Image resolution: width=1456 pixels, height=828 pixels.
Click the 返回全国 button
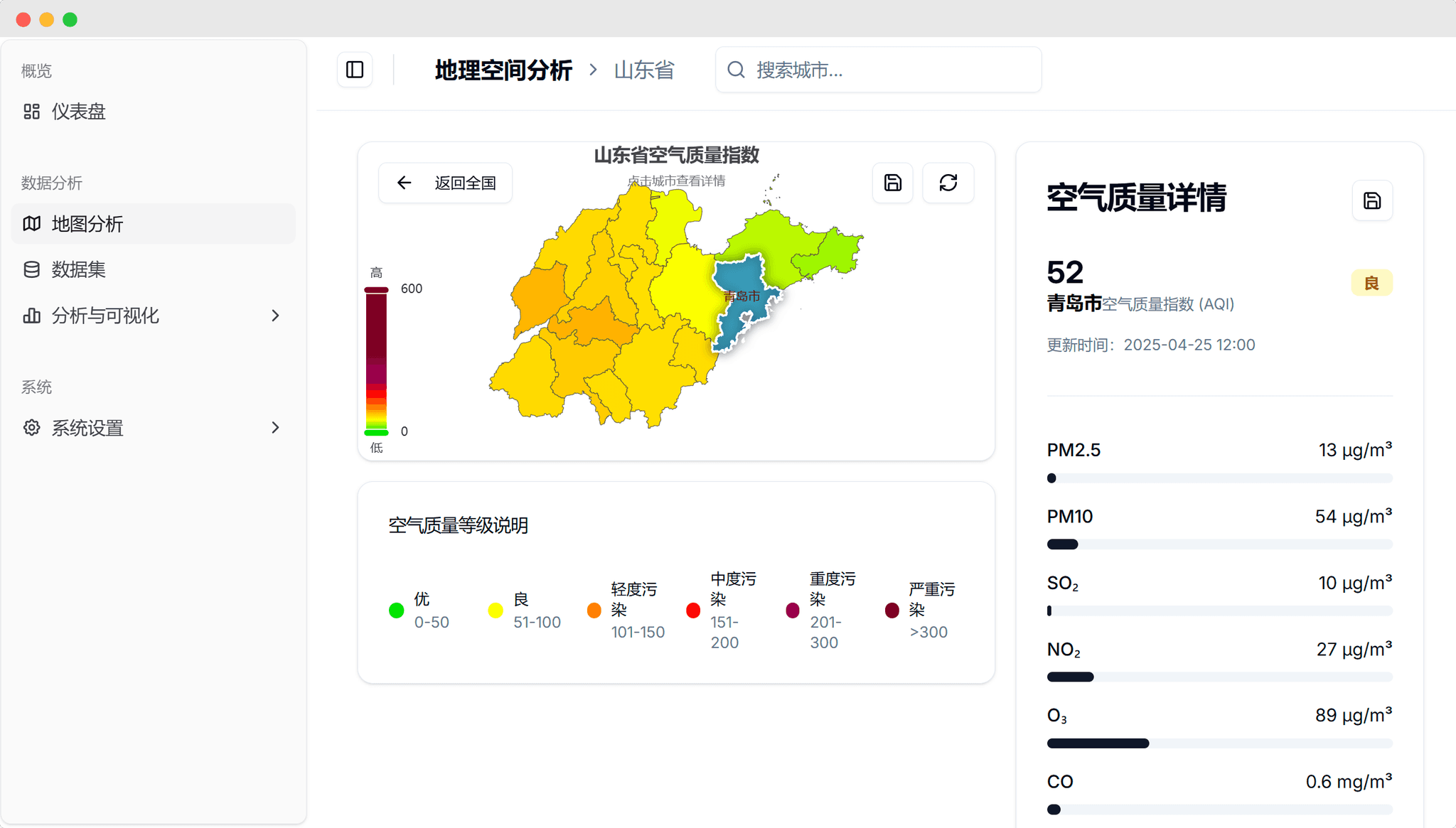pos(446,183)
